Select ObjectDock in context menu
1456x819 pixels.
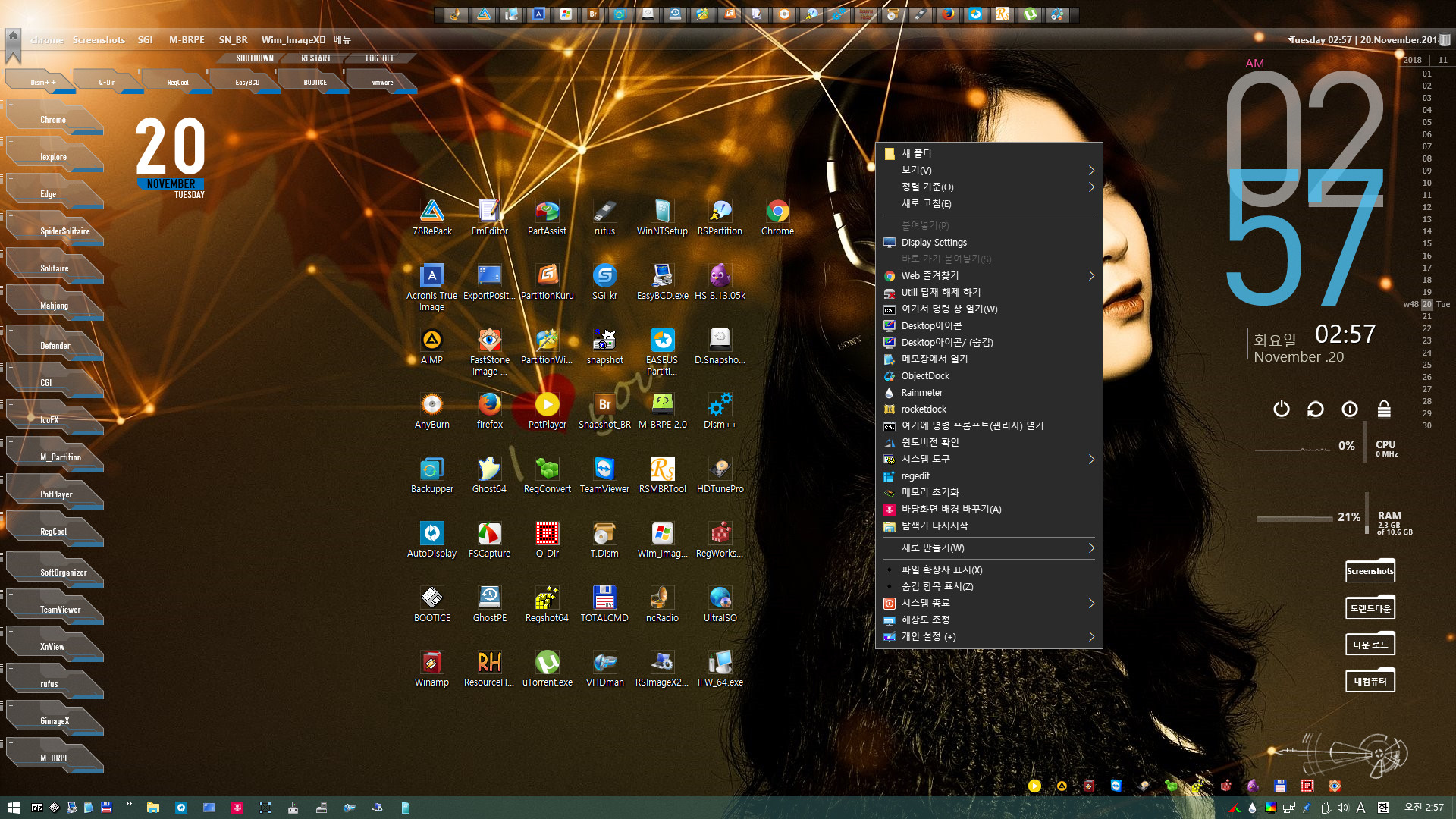[x=989, y=375]
